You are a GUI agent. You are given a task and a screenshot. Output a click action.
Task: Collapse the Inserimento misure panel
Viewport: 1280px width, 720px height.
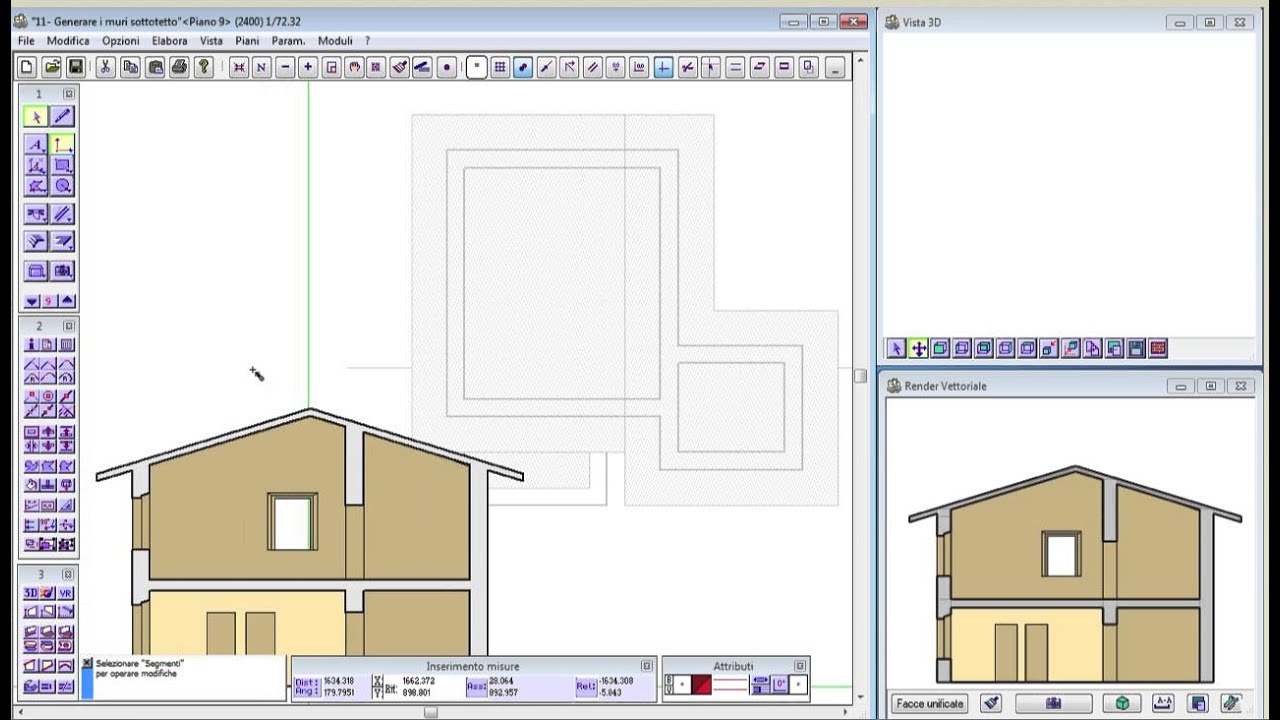pos(647,665)
